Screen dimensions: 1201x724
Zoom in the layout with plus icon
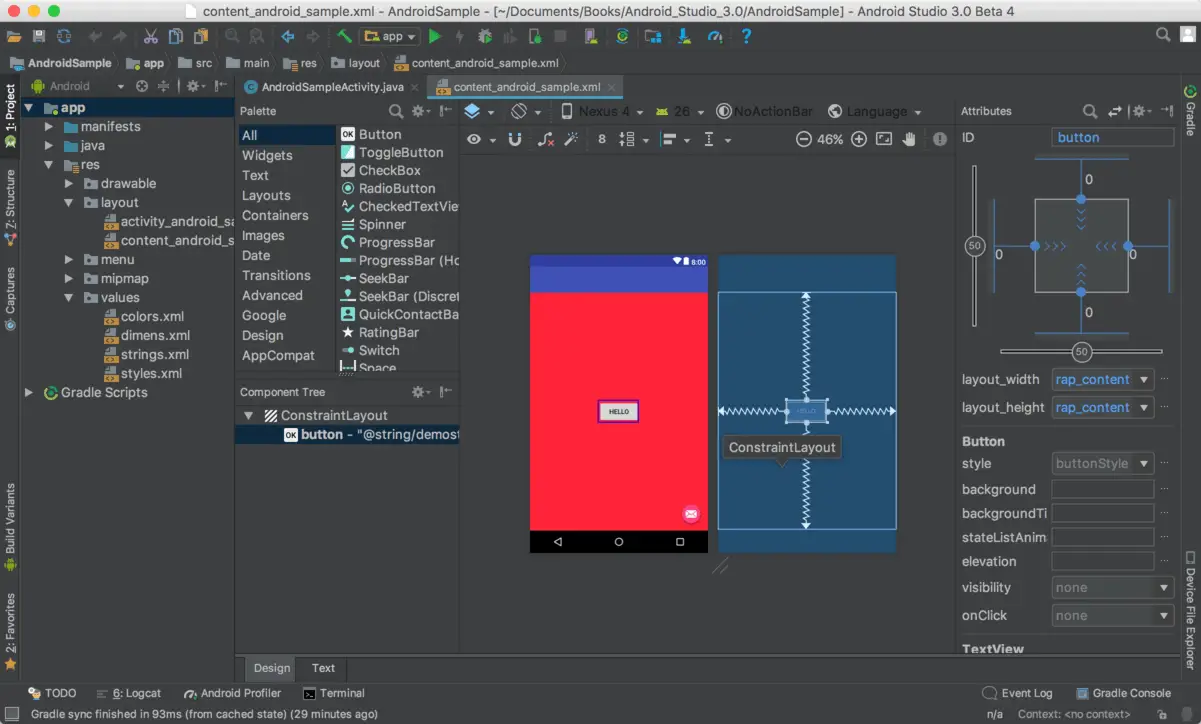point(859,140)
